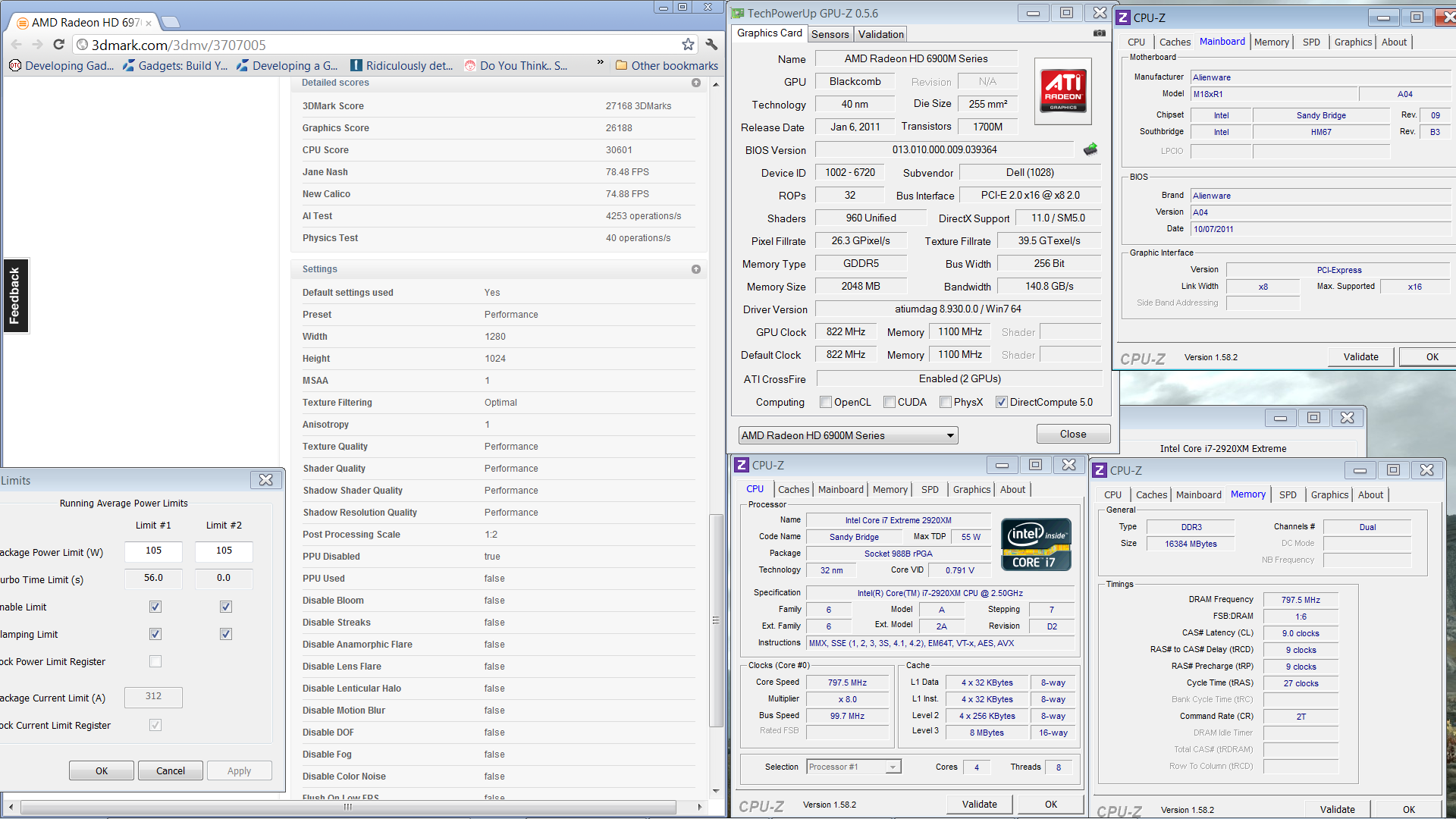Open Caches tab in the CPU-Z CPU window
The width and height of the screenshot is (1456, 819).
(x=793, y=490)
